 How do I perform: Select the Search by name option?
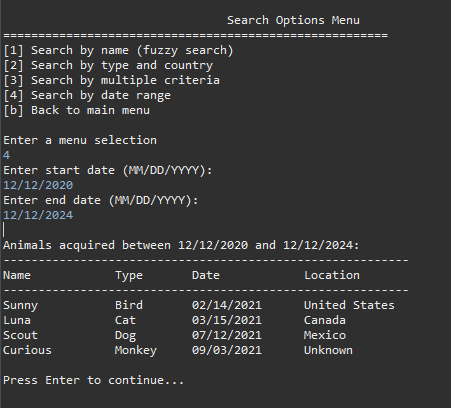point(118,50)
